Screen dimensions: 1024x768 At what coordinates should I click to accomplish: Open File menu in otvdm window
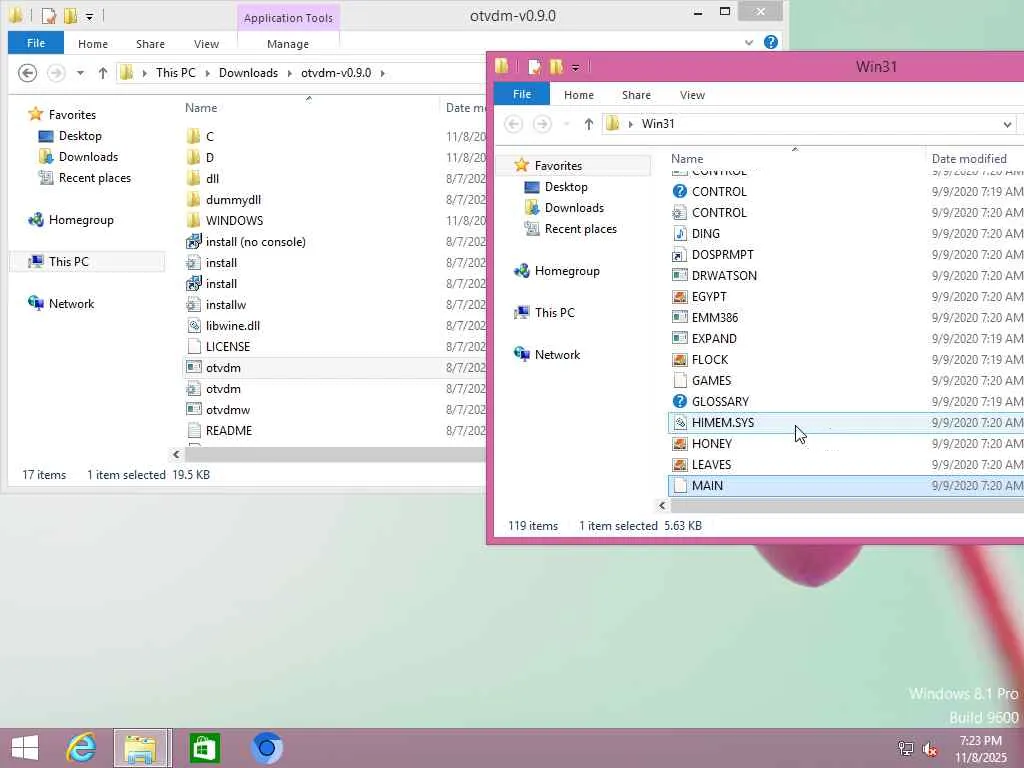(x=36, y=43)
